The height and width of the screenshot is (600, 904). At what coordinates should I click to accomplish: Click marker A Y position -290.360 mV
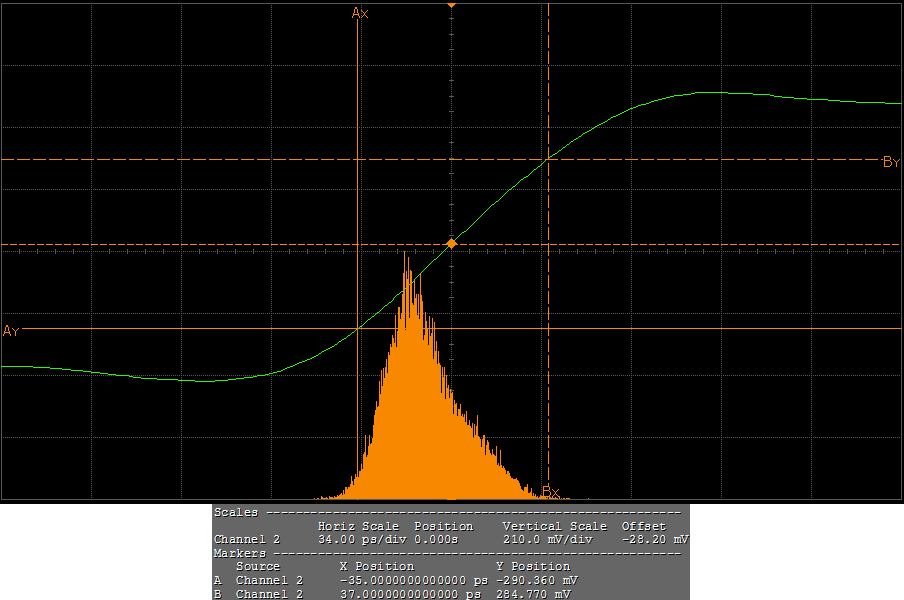[536, 580]
